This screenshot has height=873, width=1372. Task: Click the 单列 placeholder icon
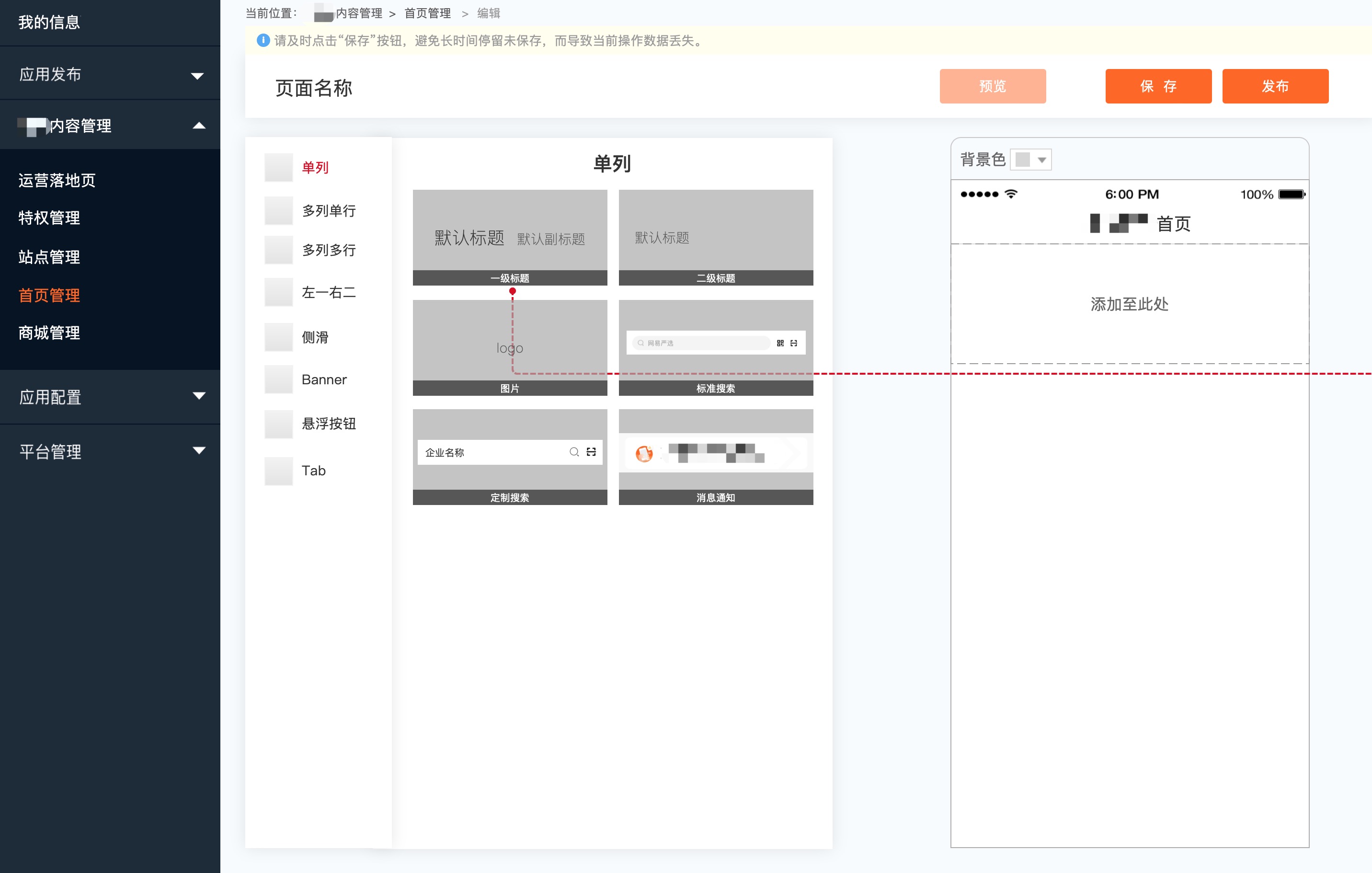pos(279,168)
